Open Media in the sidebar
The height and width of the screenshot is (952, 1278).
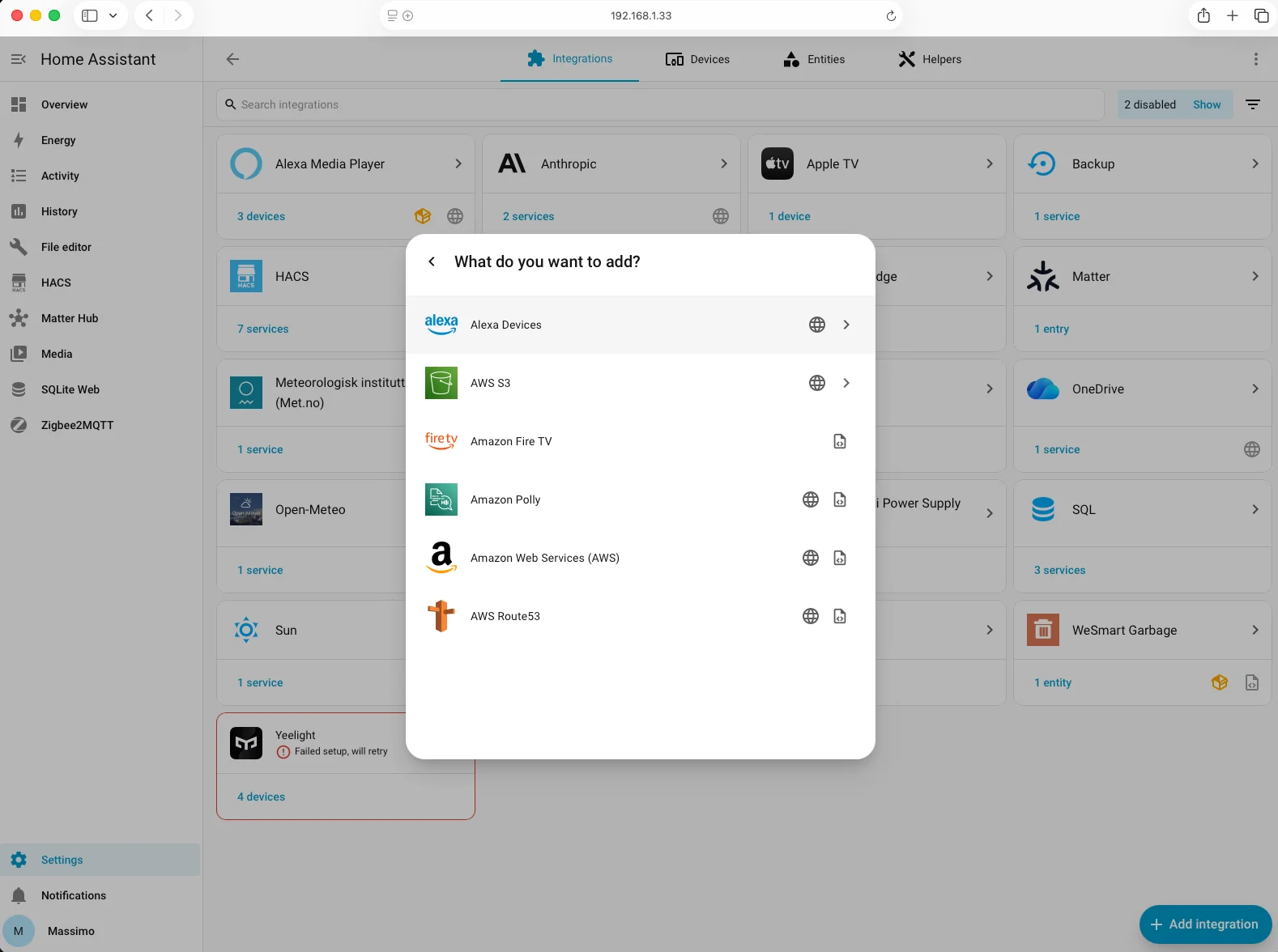[x=100, y=354]
